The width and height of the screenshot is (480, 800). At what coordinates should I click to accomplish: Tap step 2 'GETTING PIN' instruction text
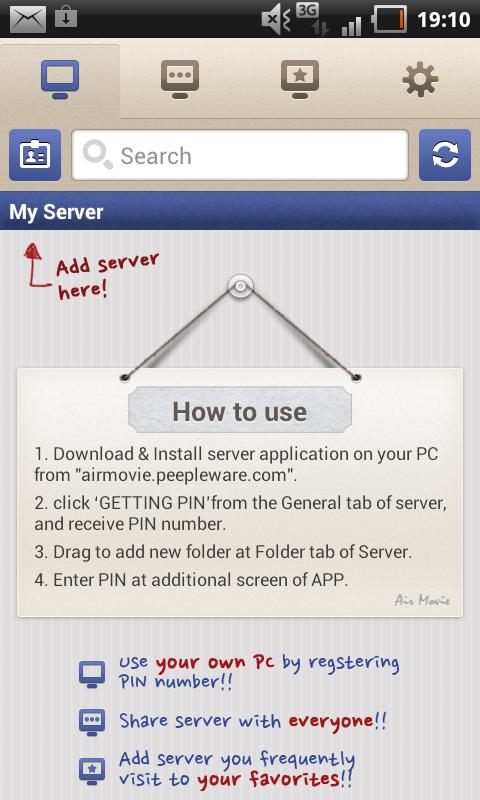241,514
